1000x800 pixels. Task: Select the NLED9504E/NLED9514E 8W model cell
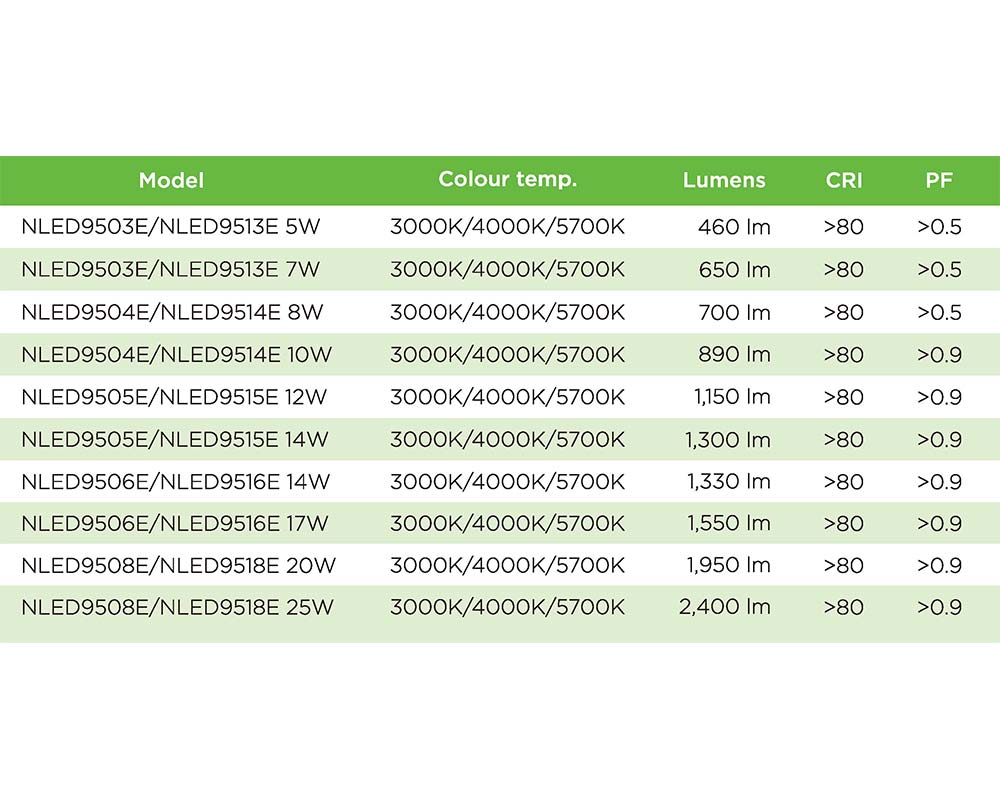tap(172, 313)
